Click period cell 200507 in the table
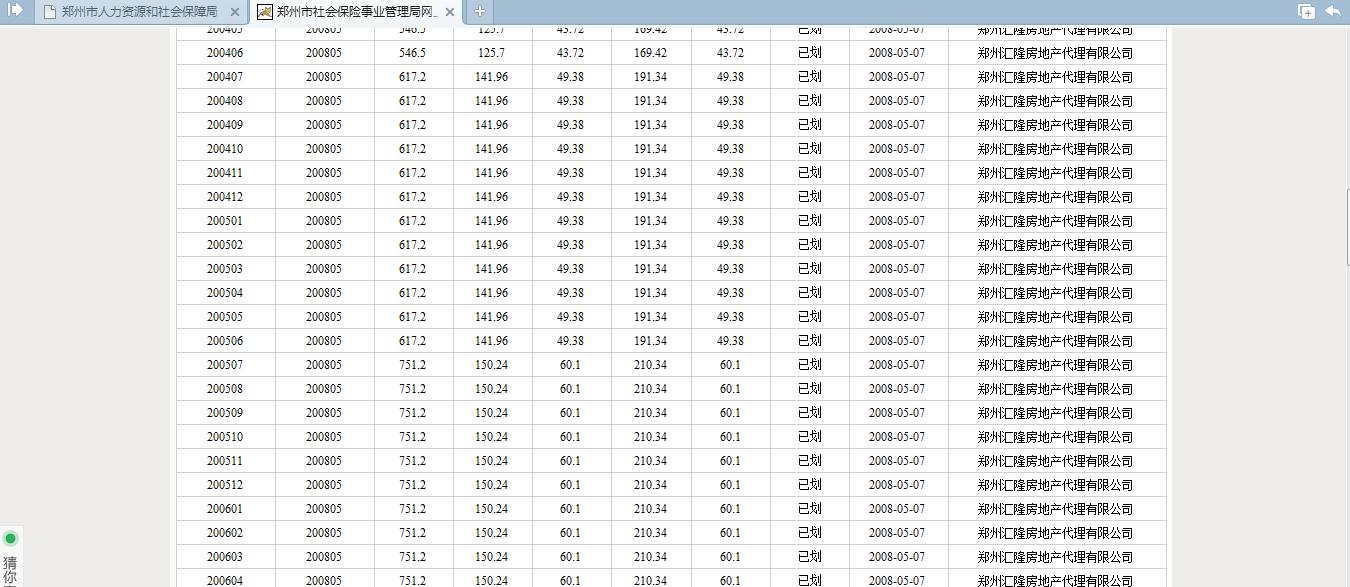 tap(225, 365)
